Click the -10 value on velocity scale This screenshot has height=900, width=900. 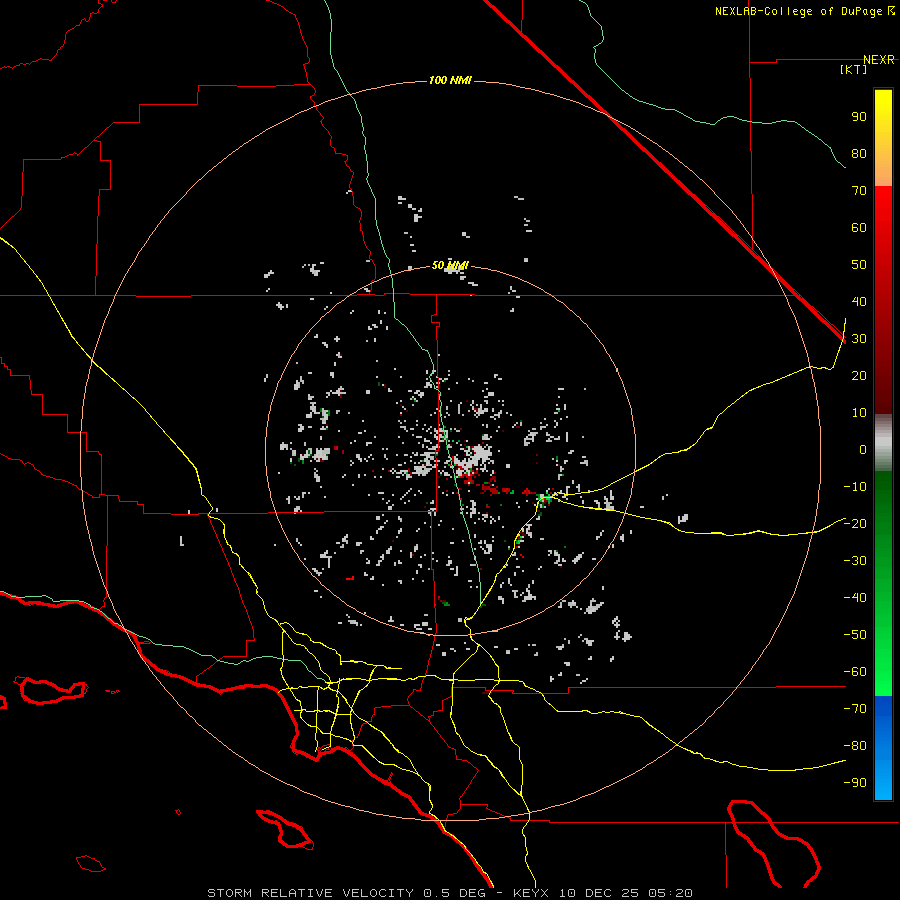(855, 487)
